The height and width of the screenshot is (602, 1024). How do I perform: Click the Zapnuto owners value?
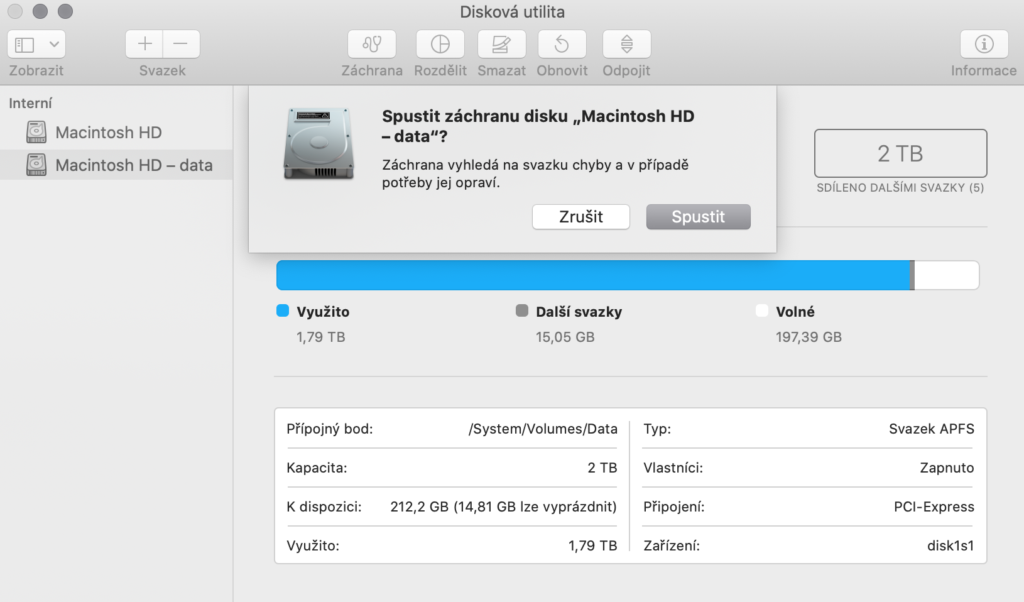pos(947,468)
